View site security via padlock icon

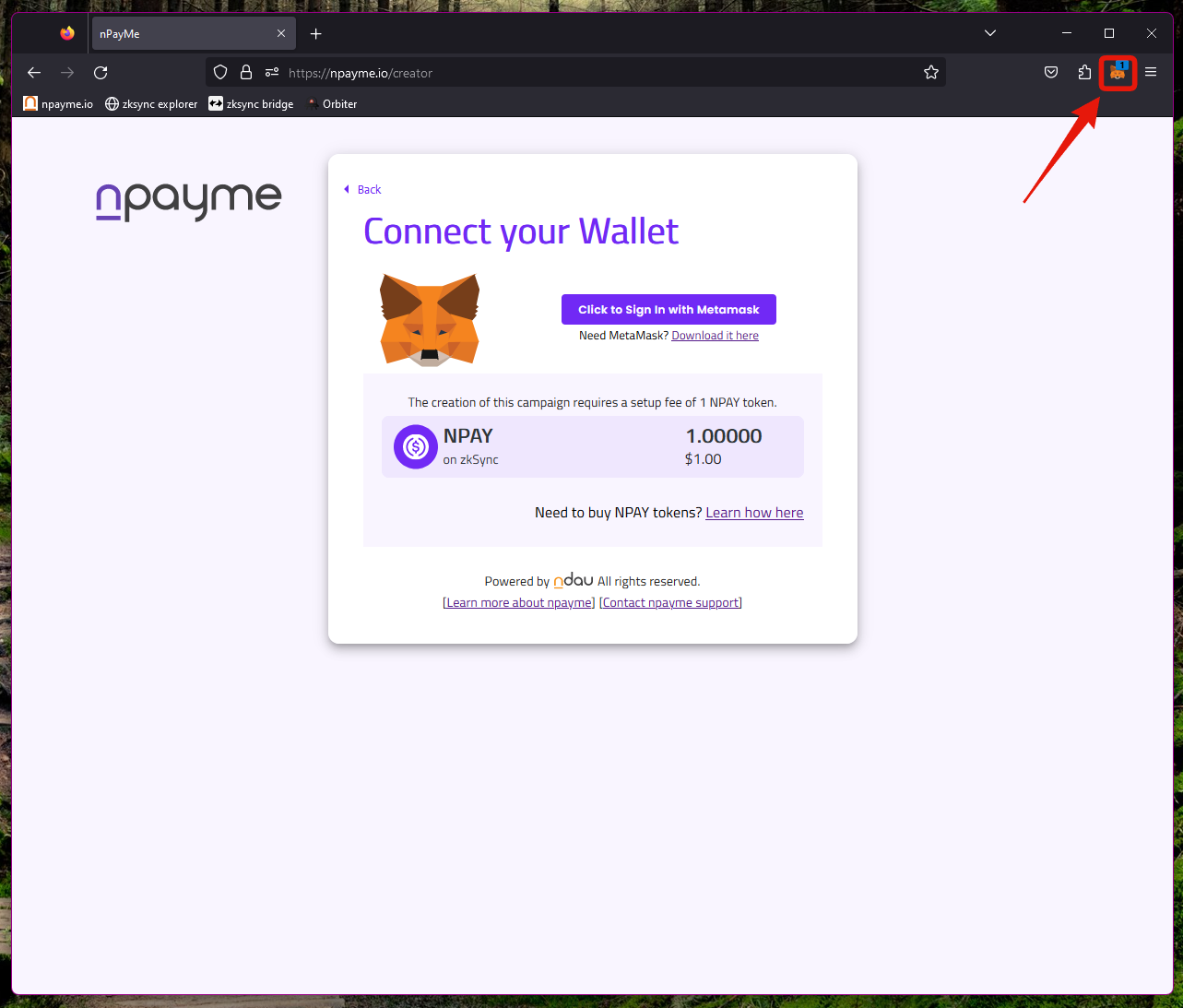(246, 72)
